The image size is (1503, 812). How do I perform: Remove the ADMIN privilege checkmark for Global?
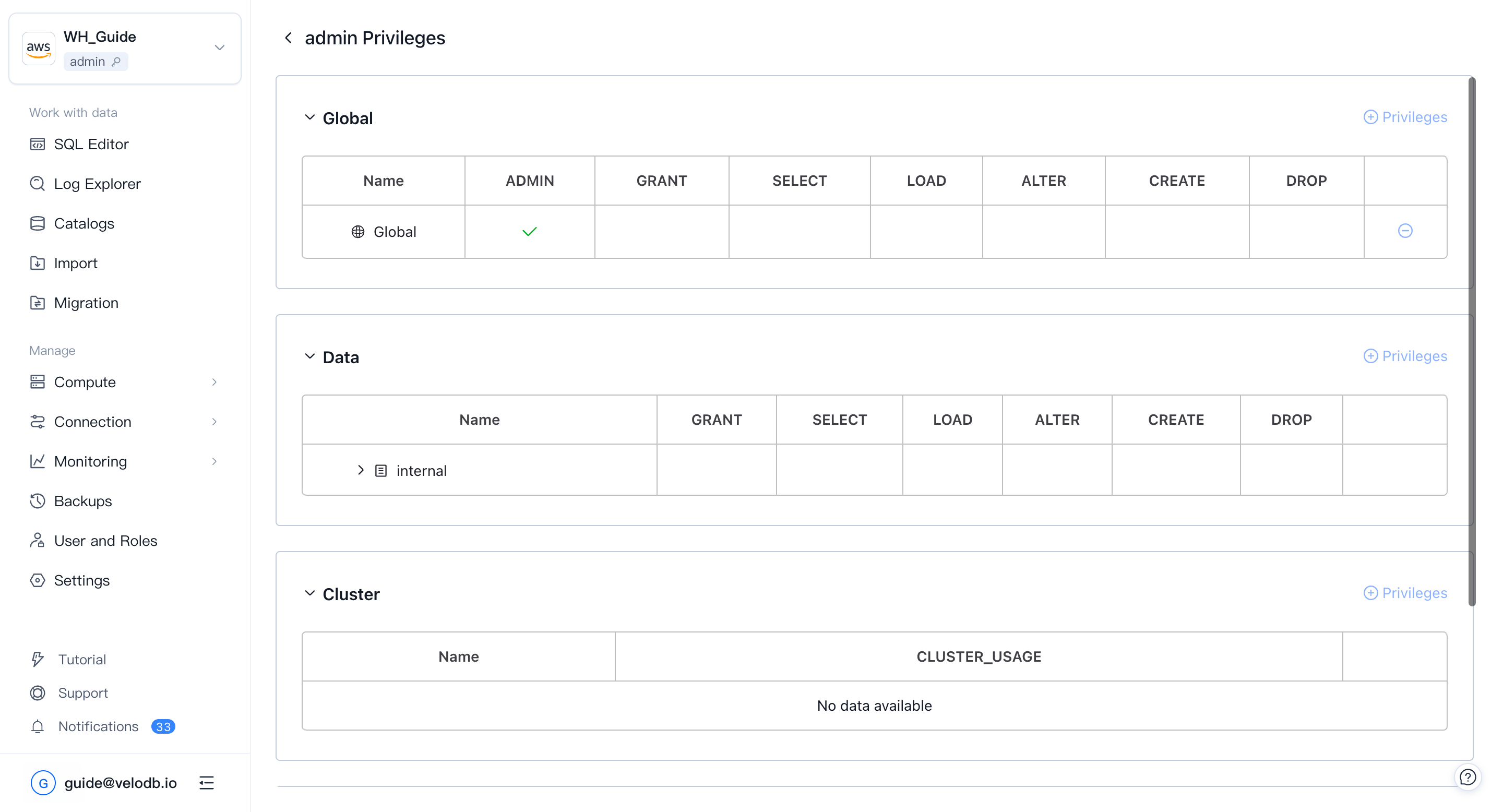click(529, 231)
